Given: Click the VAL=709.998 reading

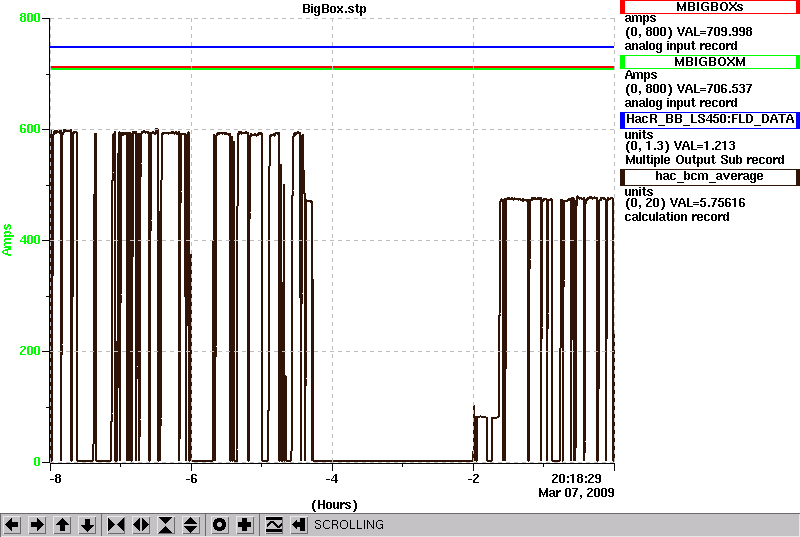Looking at the screenshot, I should 714,32.
